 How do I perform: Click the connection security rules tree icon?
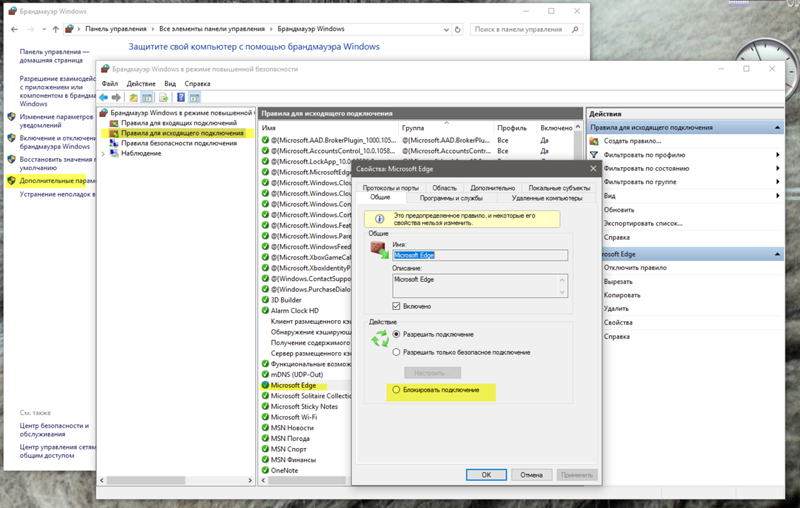tap(114, 143)
